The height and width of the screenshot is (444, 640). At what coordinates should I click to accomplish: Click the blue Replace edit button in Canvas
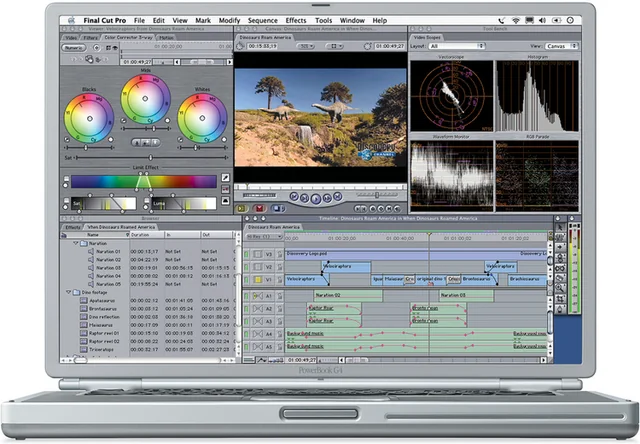pos(278,209)
